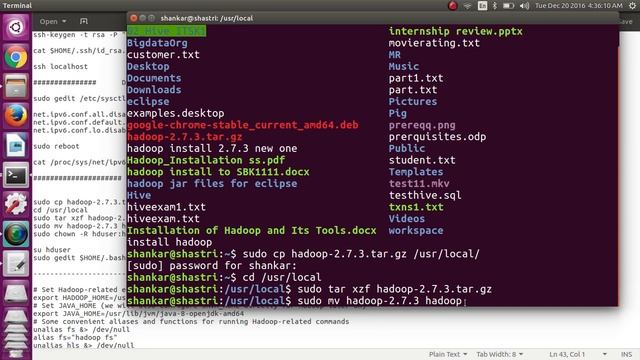Launch Google Chrome from the dock

16,57
